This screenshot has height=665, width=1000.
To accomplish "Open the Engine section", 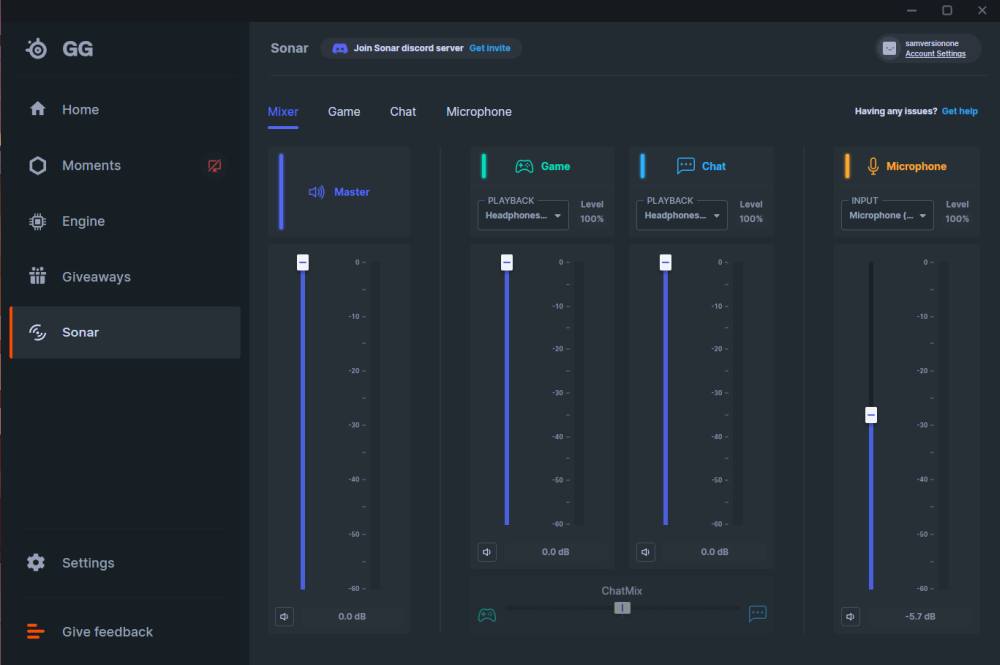I will tap(83, 222).
